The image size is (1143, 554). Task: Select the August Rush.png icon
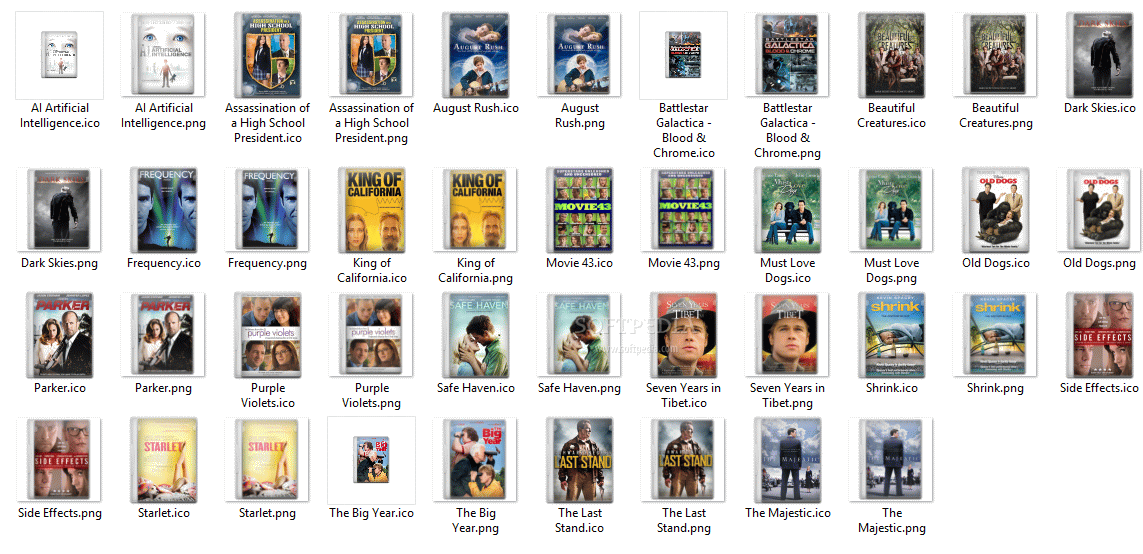pyautogui.click(x=580, y=55)
